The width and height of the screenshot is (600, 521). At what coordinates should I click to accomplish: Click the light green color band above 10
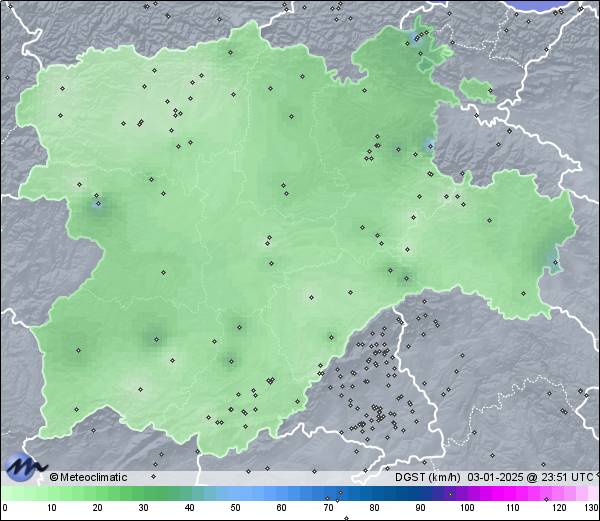[52, 493]
